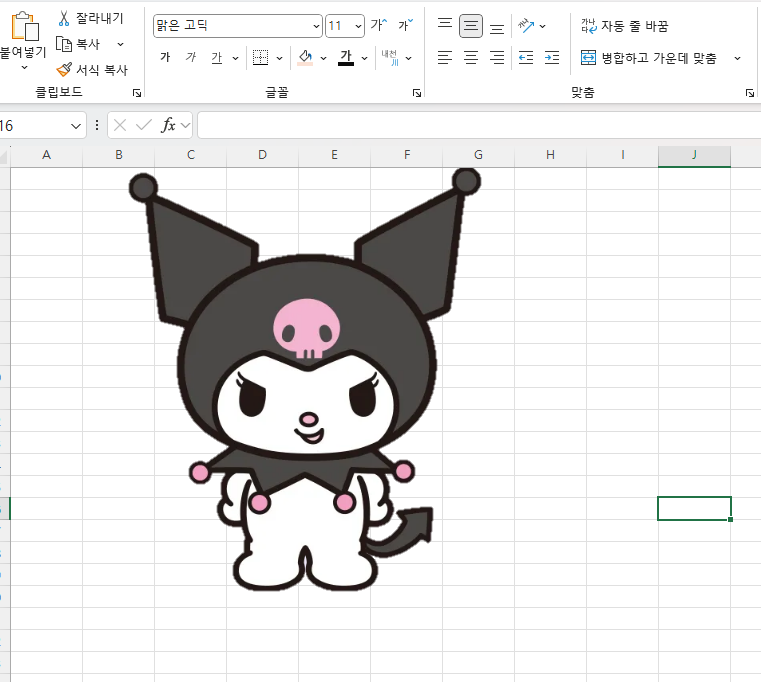The width and height of the screenshot is (761, 682).
Task: Select column B header
Action: (118, 155)
